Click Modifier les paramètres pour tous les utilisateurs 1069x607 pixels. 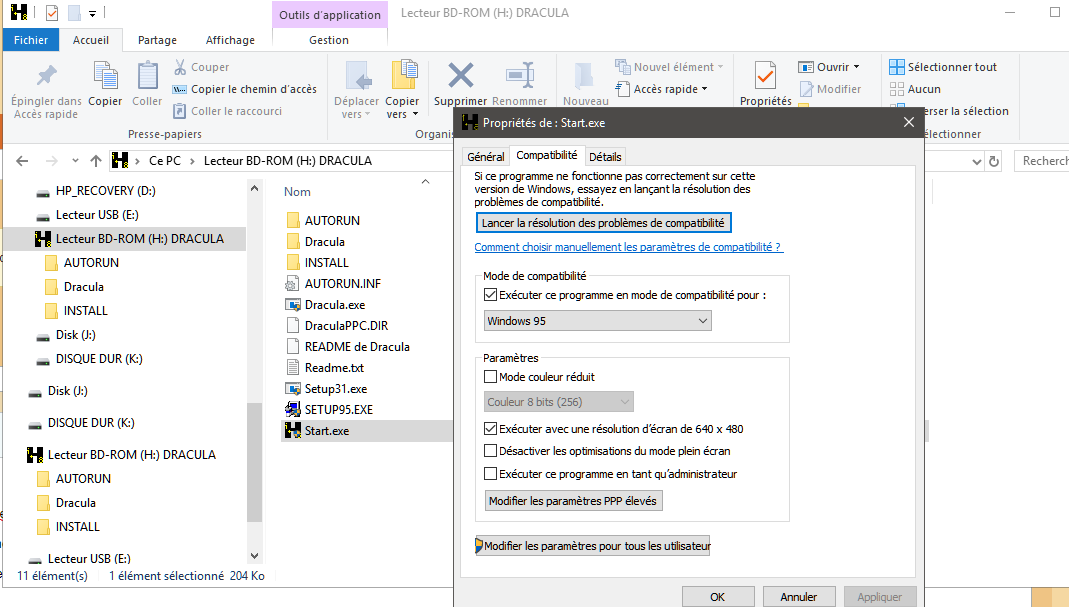592,546
